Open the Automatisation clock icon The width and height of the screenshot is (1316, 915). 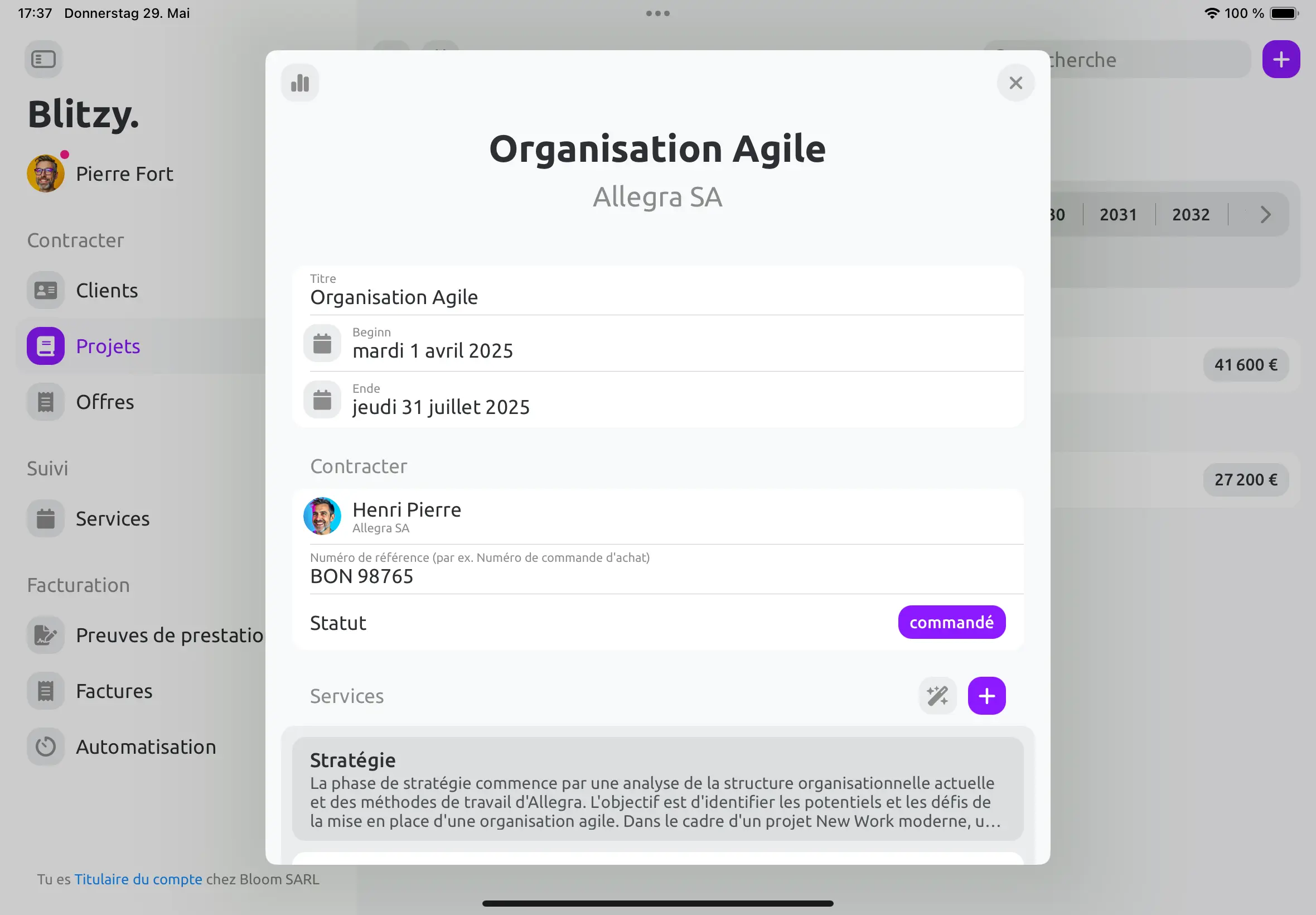point(45,747)
